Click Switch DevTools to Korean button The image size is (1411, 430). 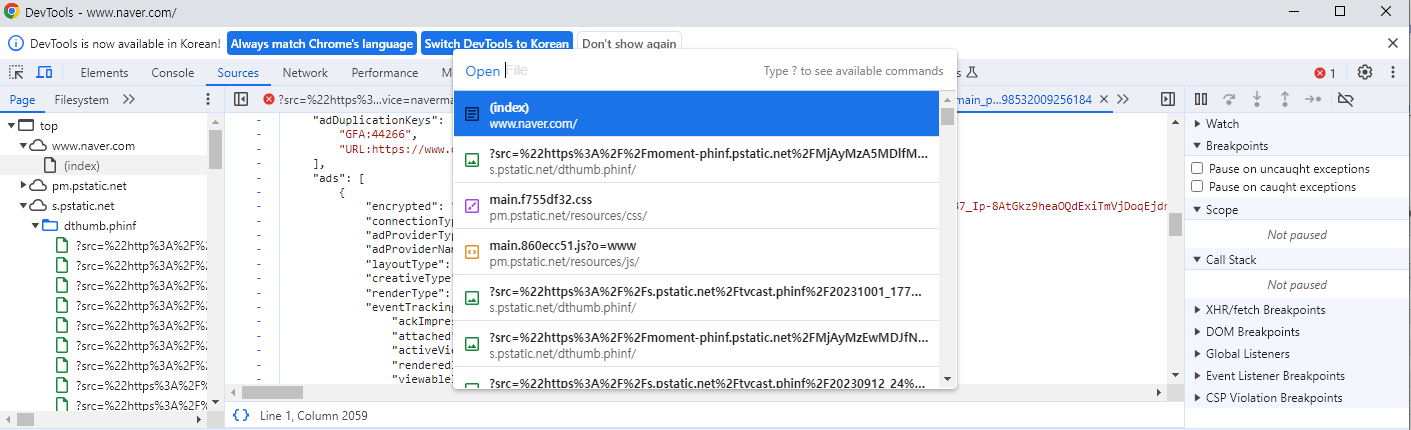[x=497, y=44]
